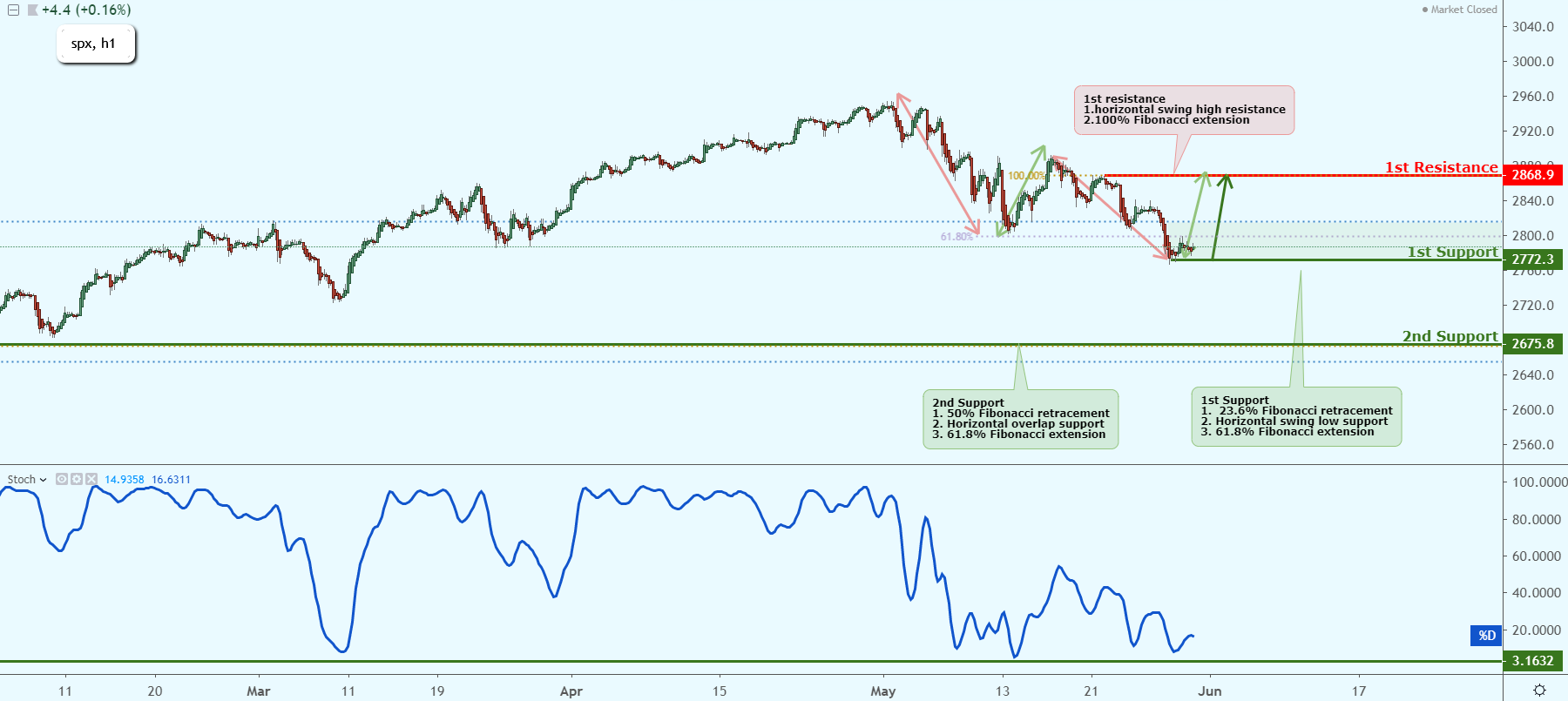1568x701 pixels.
Task: Select the 1st resistance annotation callout
Action: coord(1185,110)
